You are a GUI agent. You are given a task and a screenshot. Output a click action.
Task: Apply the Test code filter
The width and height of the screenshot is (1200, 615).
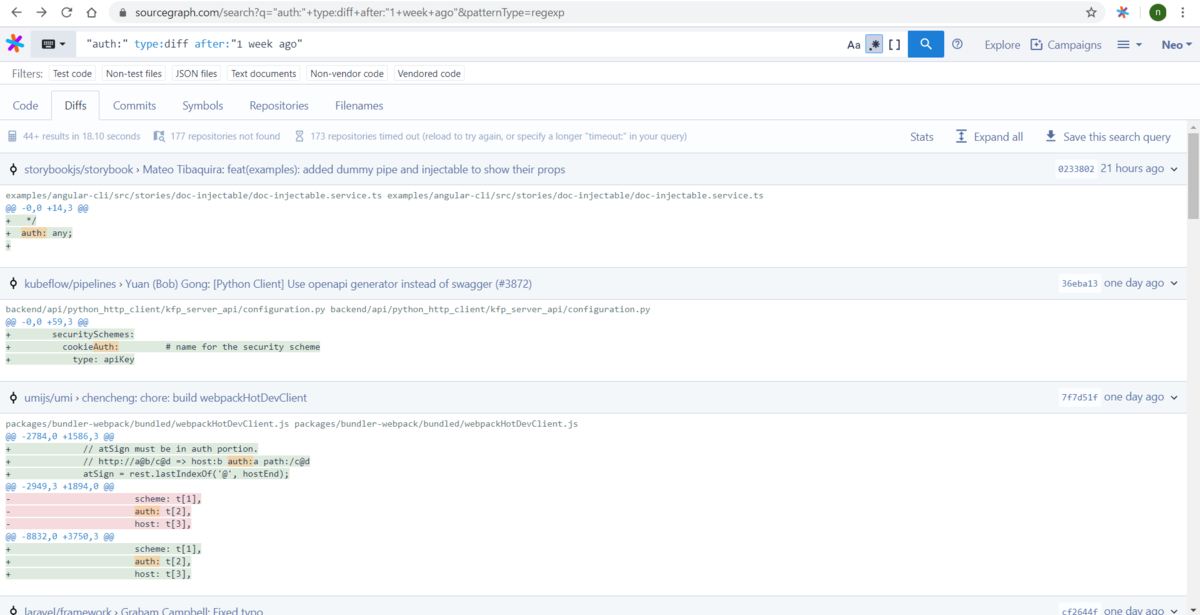[x=72, y=74]
